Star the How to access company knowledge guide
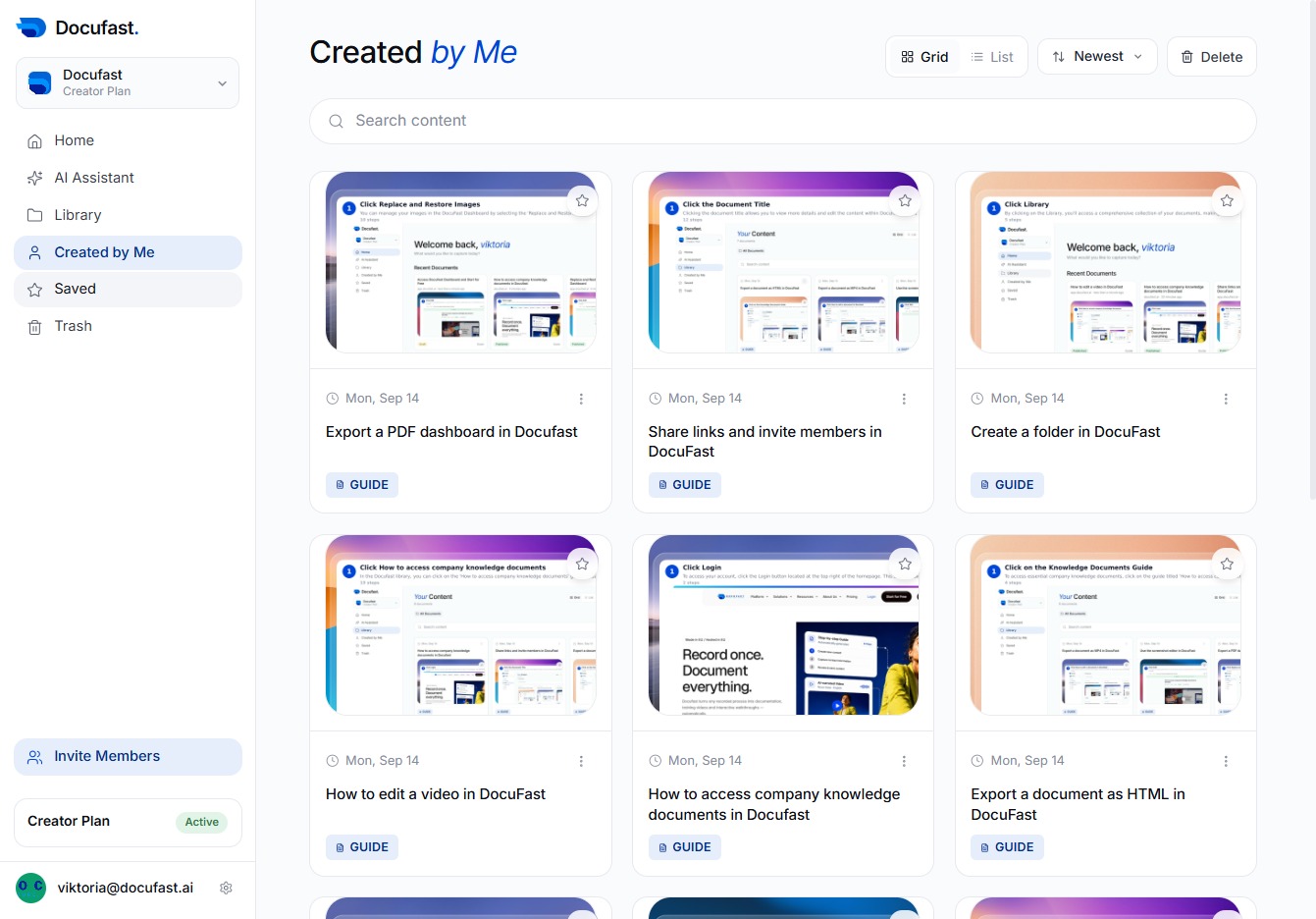 (905, 565)
